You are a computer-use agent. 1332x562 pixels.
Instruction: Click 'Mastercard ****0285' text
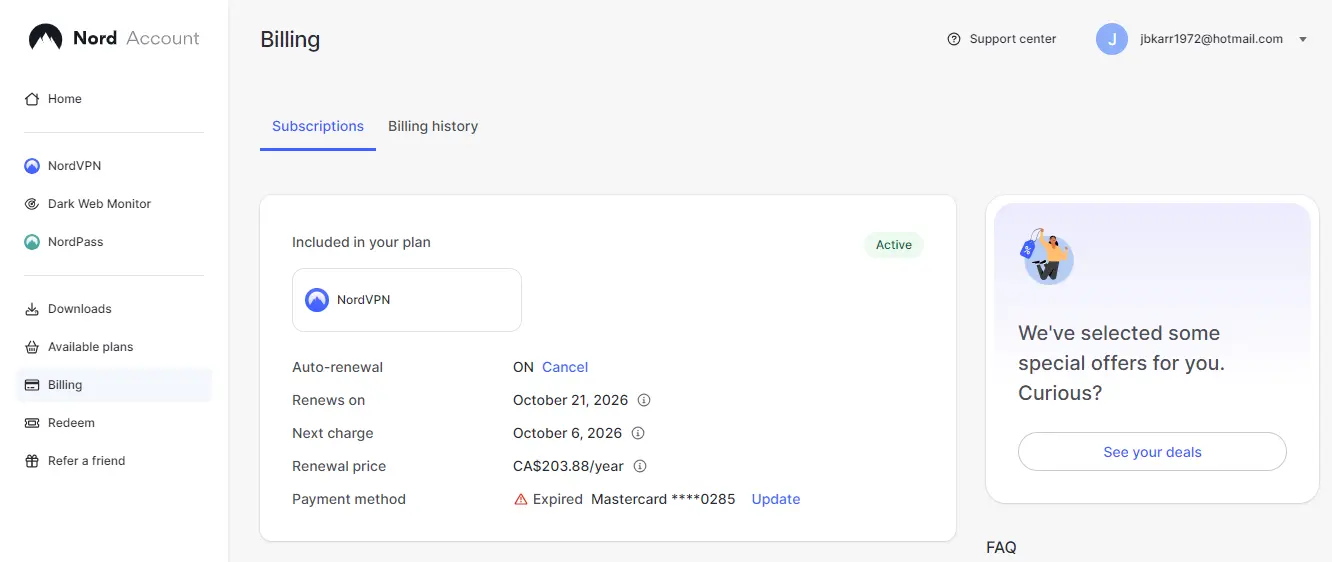coord(663,499)
